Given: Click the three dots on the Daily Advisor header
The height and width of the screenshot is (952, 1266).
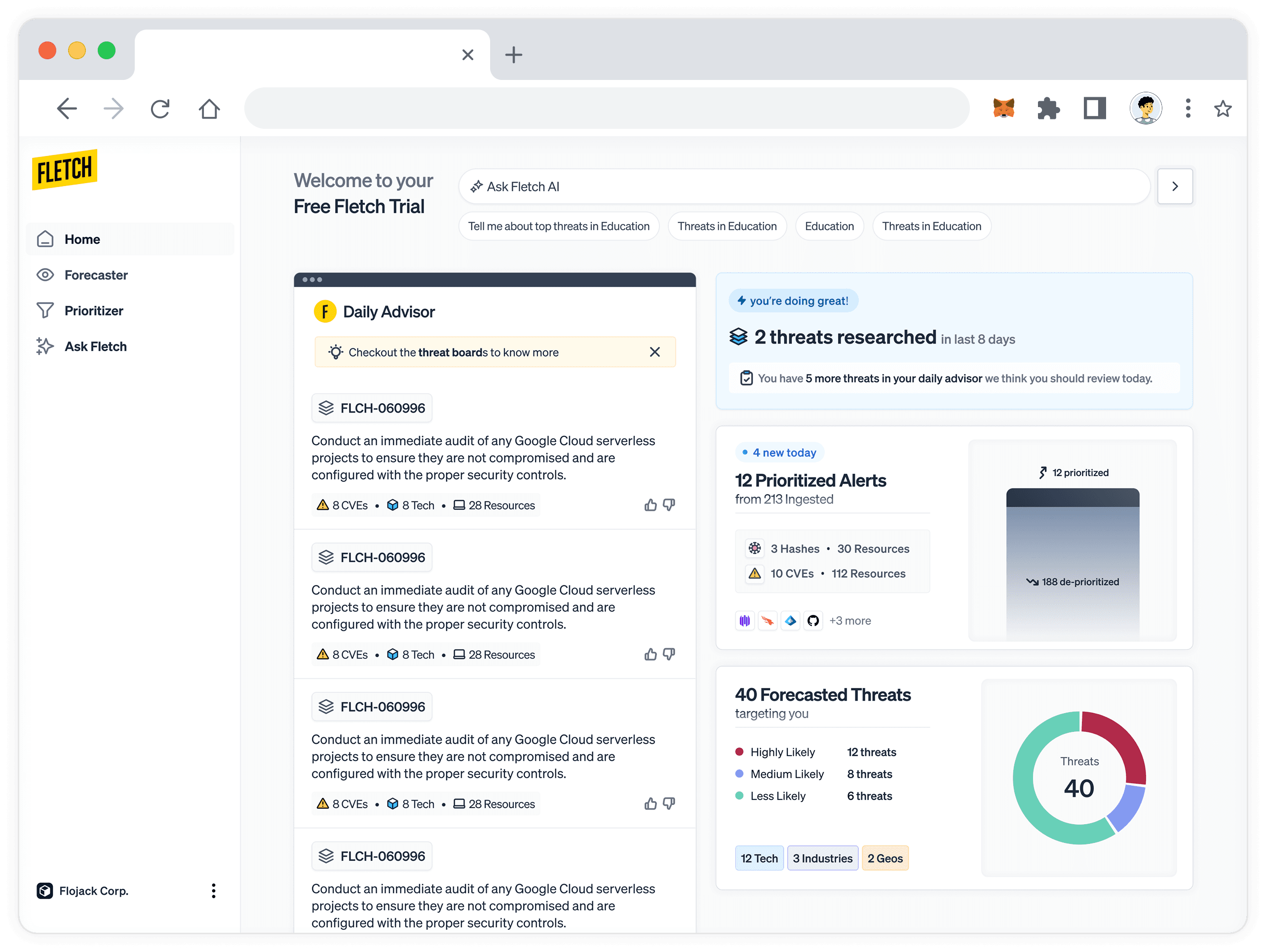Looking at the screenshot, I should (x=312, y=280).
